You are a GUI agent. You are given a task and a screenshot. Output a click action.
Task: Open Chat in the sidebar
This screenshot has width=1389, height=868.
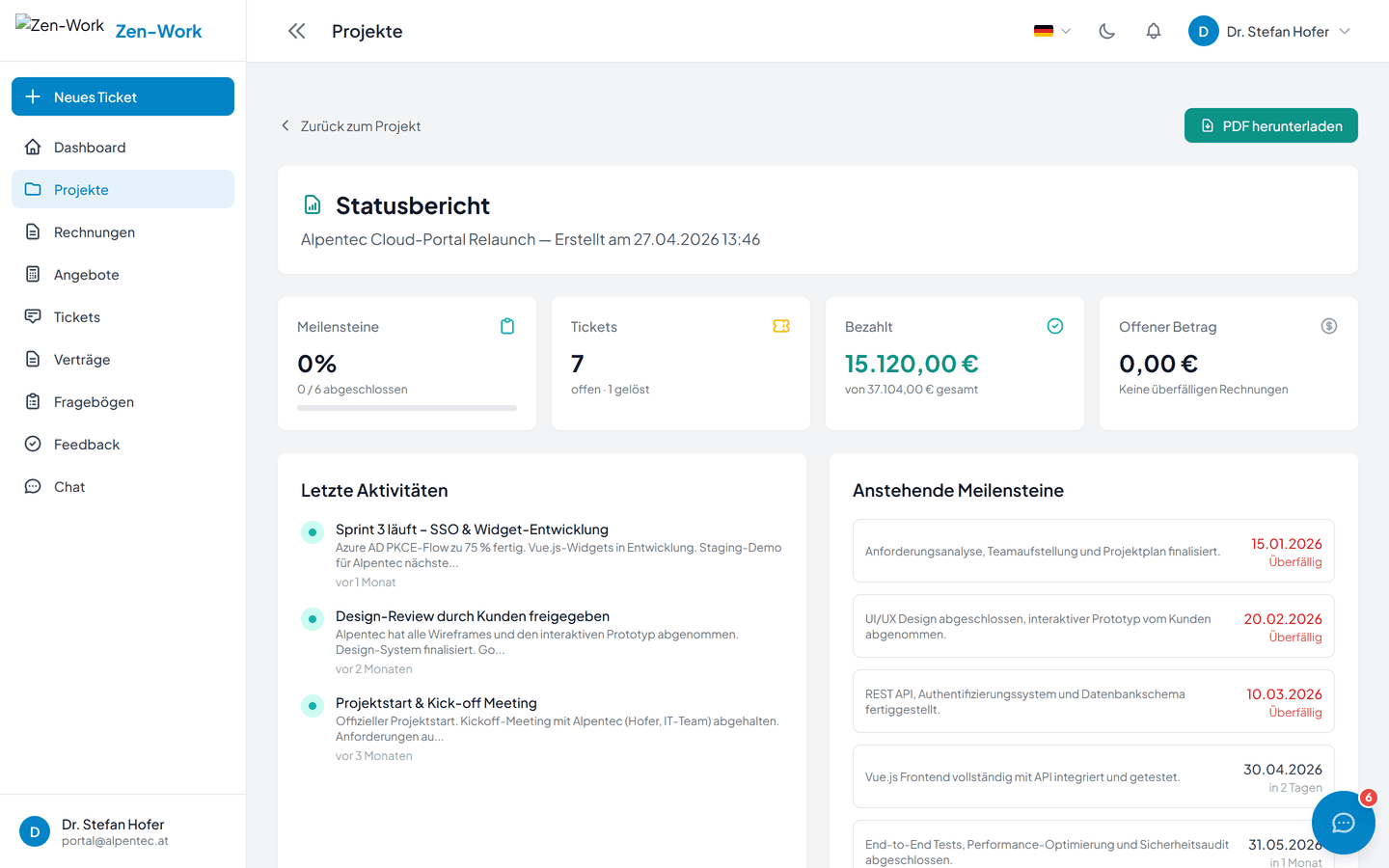123,486
